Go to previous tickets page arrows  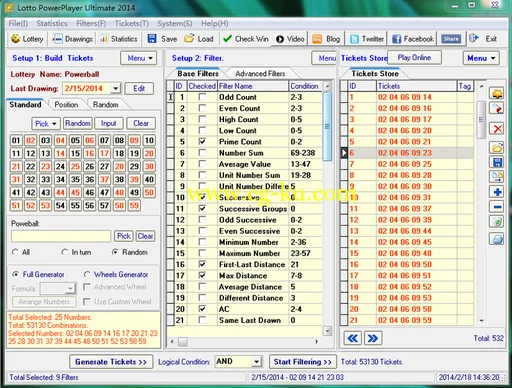coord(352,338)
